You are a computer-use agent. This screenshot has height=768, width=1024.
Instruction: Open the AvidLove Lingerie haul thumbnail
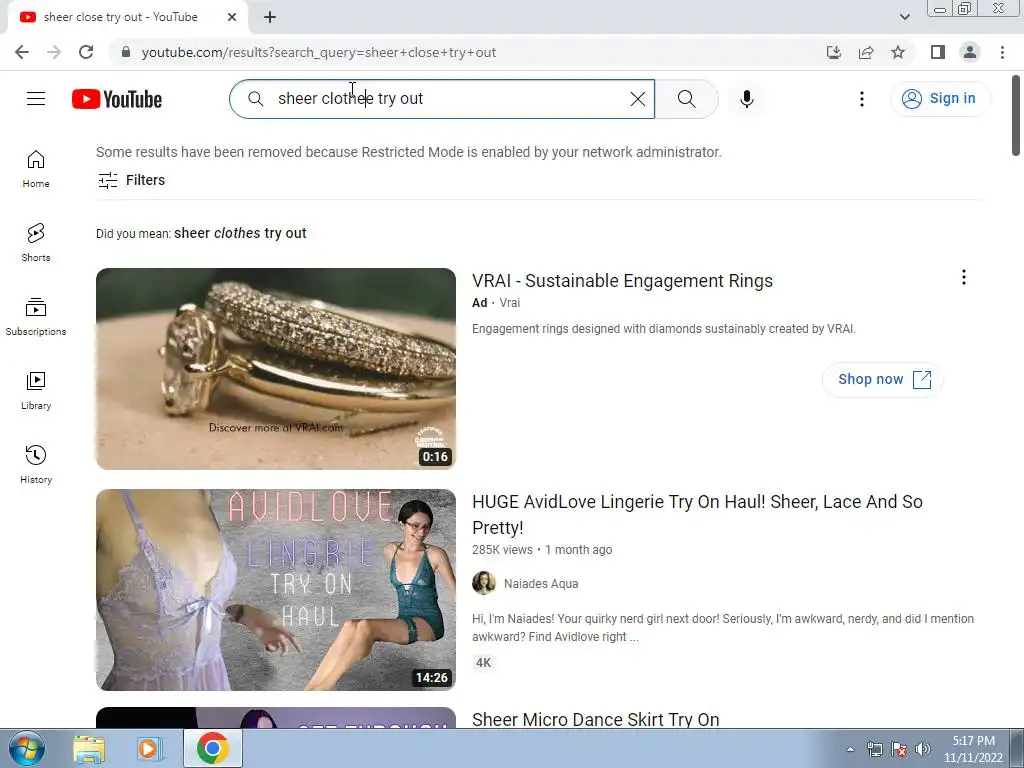(276, 590)
